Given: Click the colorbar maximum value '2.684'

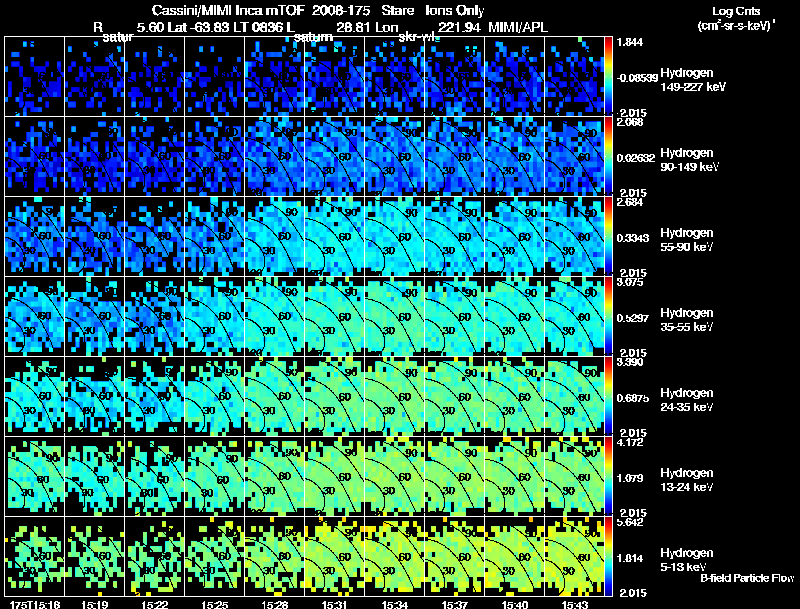Looking at the screenshot, I should [x=630, y=202].
